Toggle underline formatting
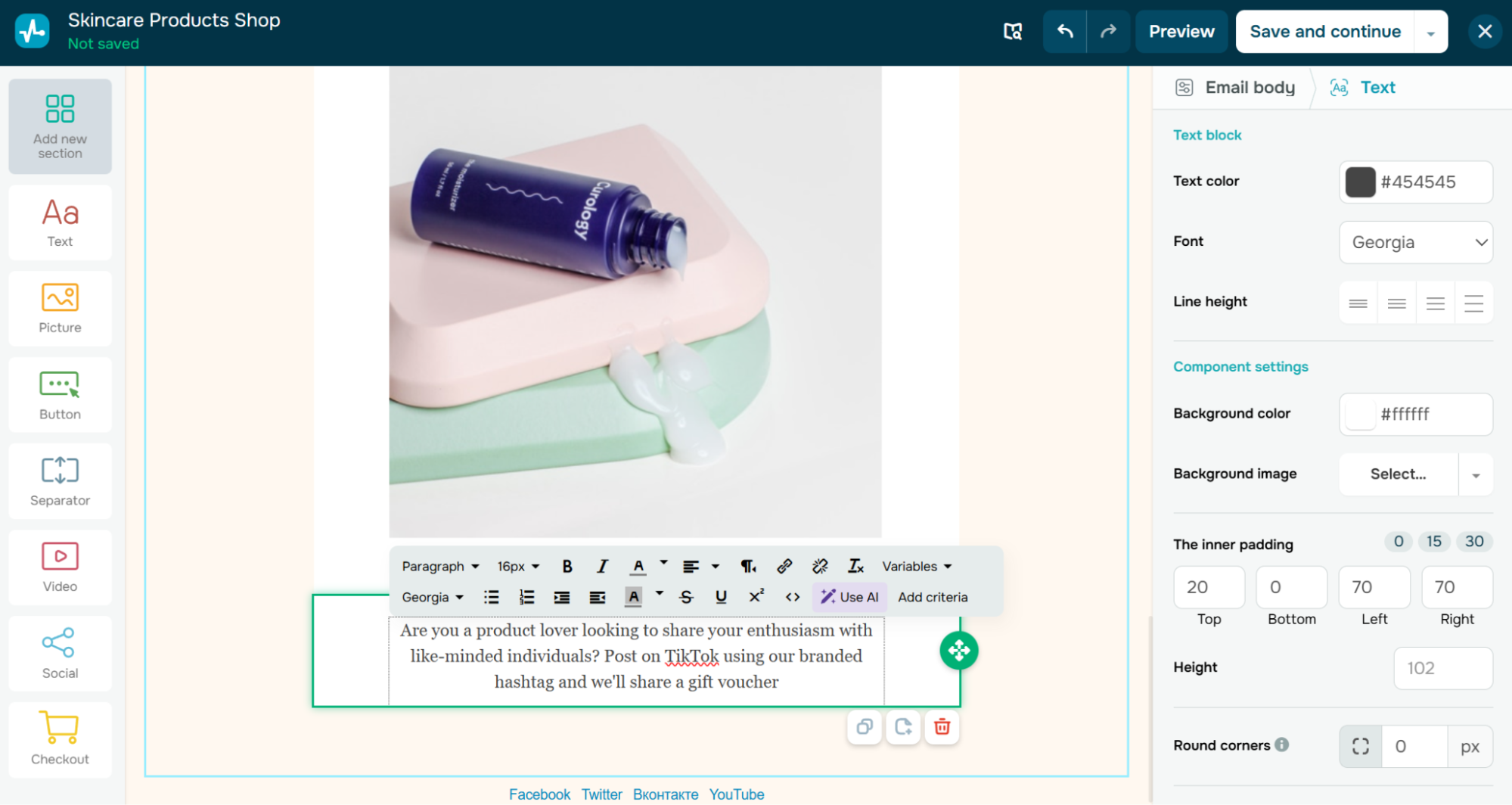The image size is (1512, 805). click(721, 597)
